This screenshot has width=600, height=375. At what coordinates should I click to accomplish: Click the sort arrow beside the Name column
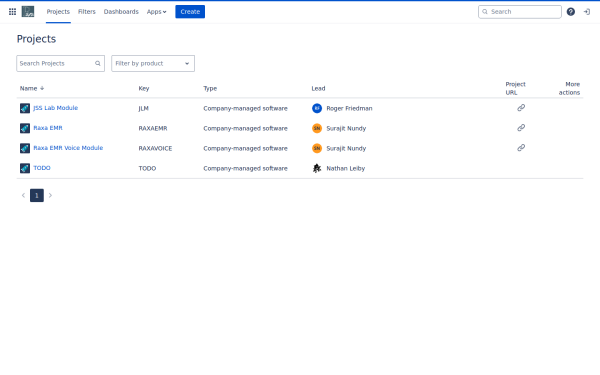tap(42, 88)
